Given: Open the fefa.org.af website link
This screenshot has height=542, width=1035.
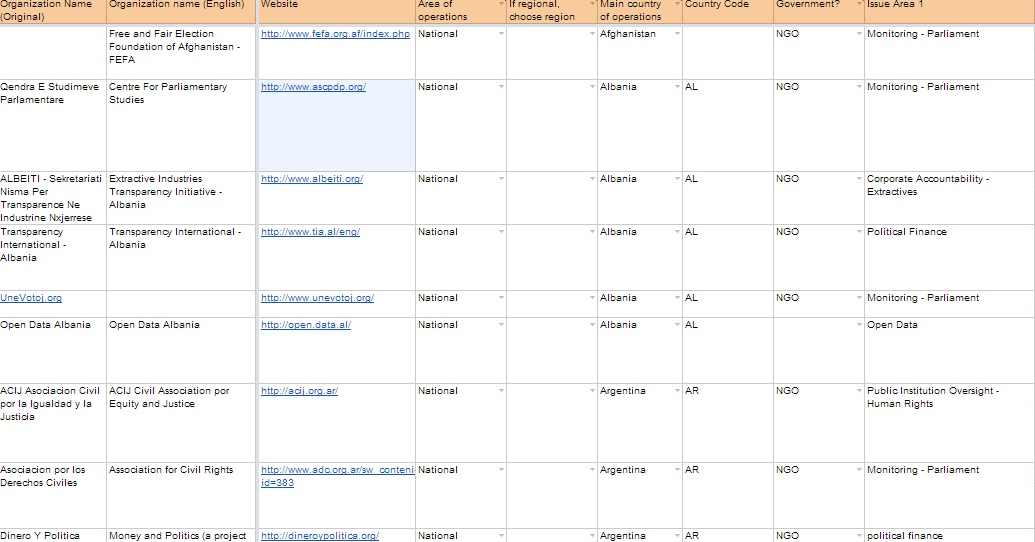Looking at the screenshot, I should 335,34.
